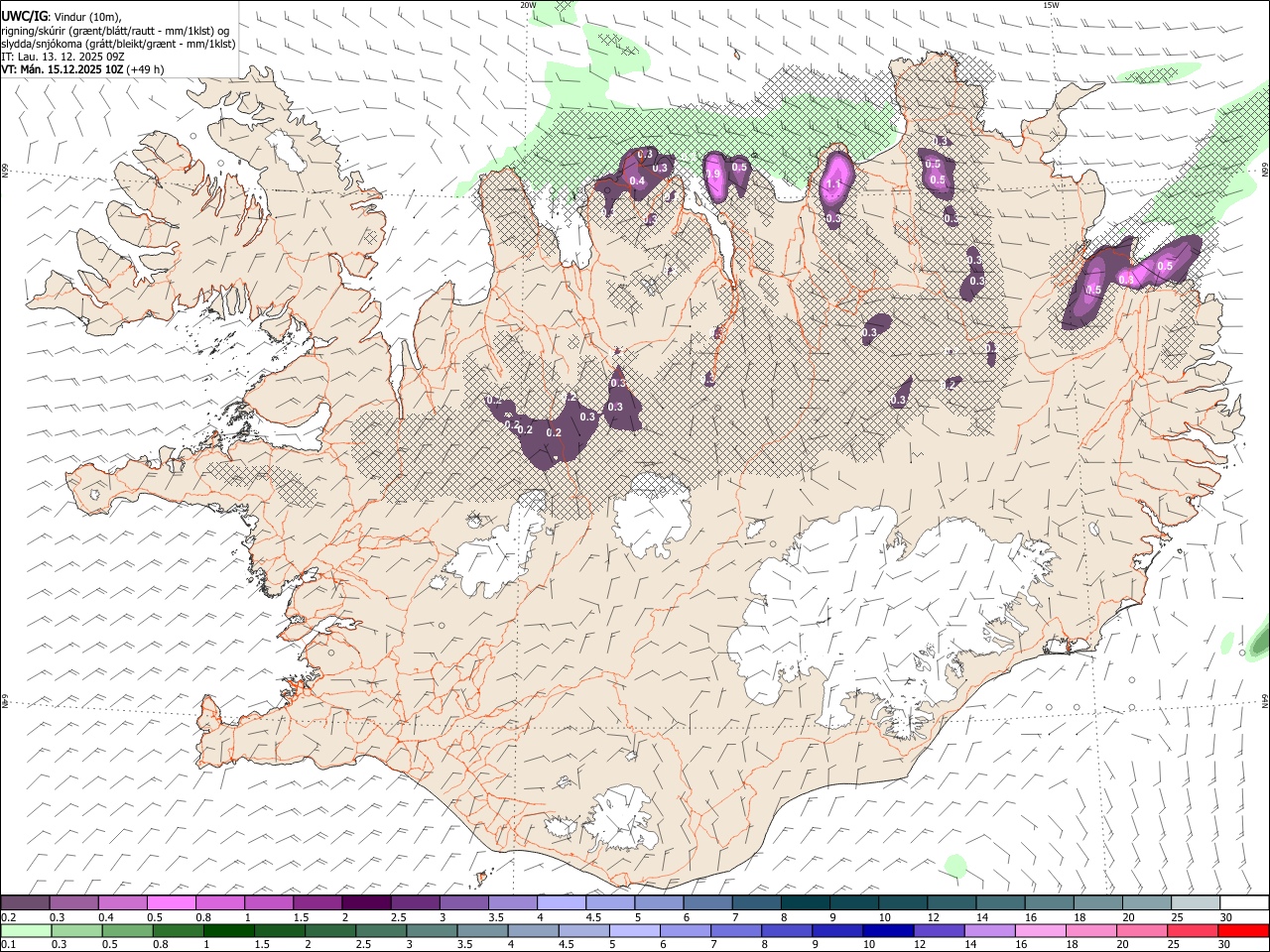
Task: Click the '0.1' label in the rain legend
Action: point(9,944)
